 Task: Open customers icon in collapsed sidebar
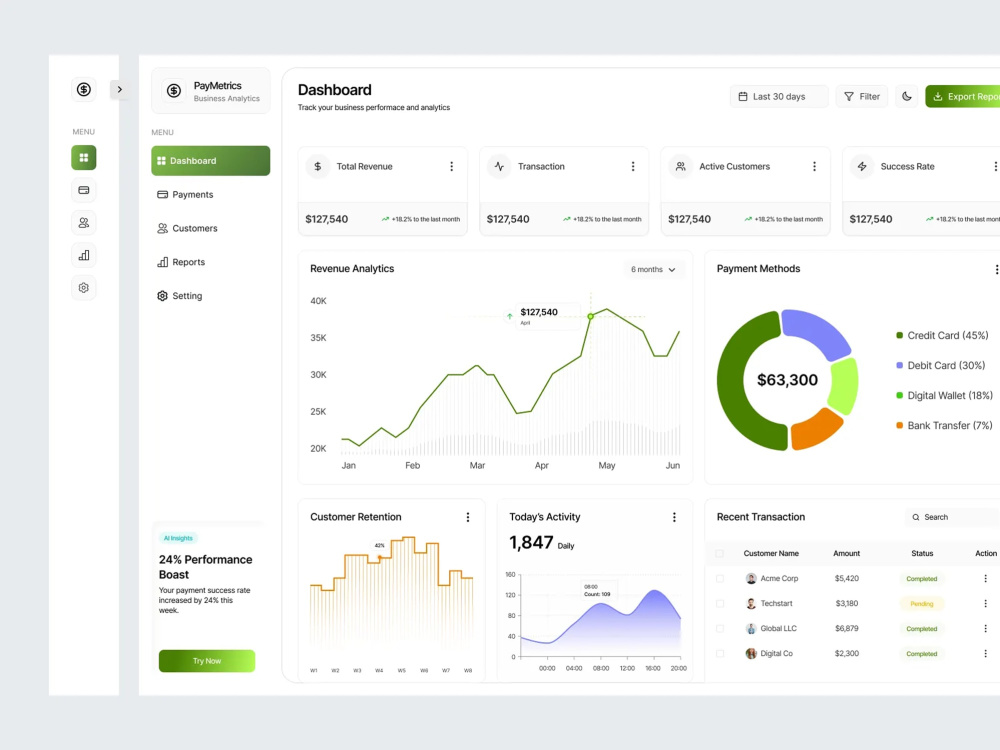coord(84,223)
